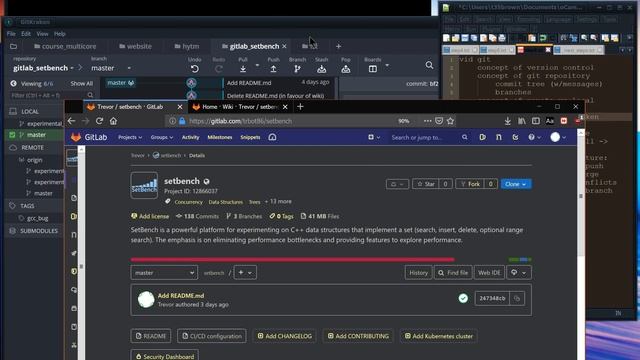Click the Star button on setbench

(x=425, y=184)
